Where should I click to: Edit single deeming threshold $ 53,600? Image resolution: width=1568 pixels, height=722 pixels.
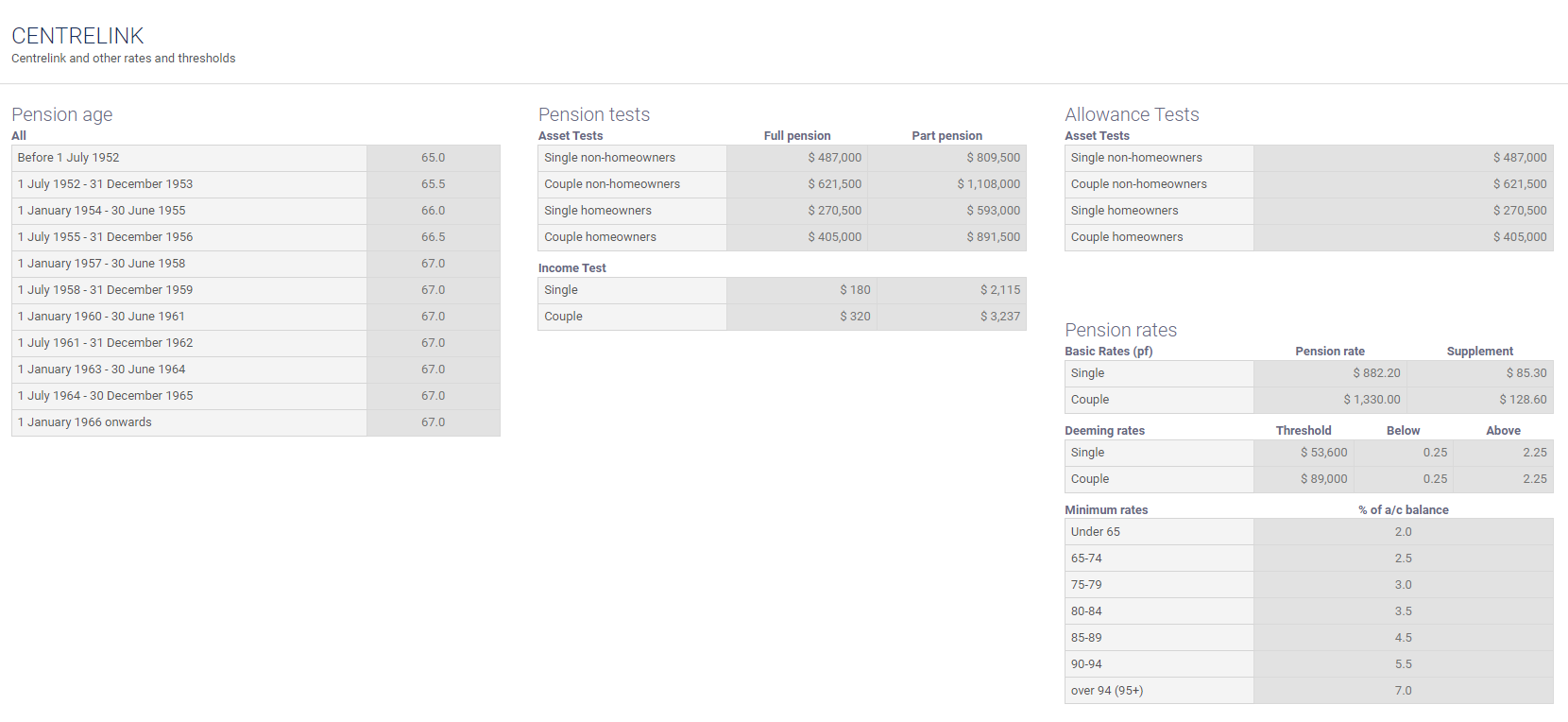pos(1304,453)
